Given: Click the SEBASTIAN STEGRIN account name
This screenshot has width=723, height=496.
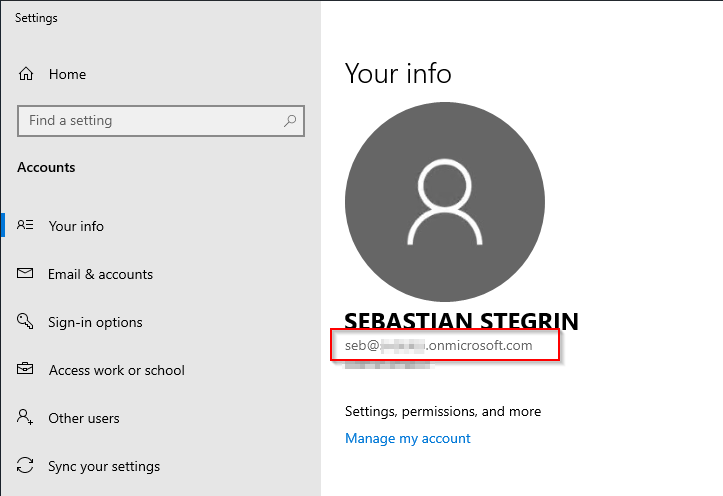Looking at the screenshot, I should pyautogui.click(x=461, y=320).
